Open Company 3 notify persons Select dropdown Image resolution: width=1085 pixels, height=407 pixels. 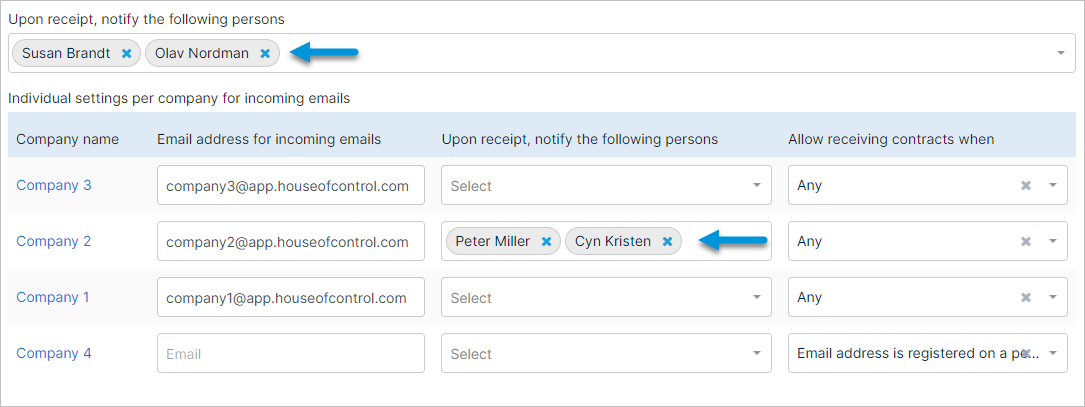click(x=606, y=186)
